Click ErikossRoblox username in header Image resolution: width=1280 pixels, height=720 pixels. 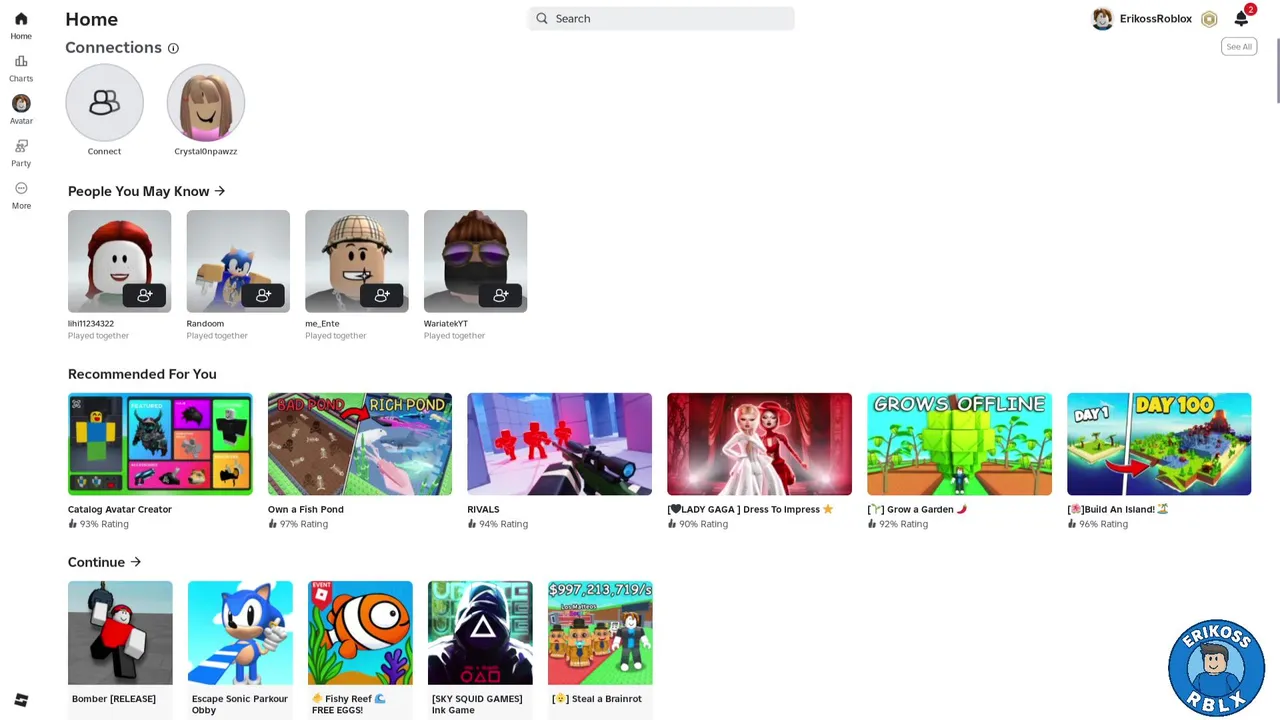pos(1155,19)
